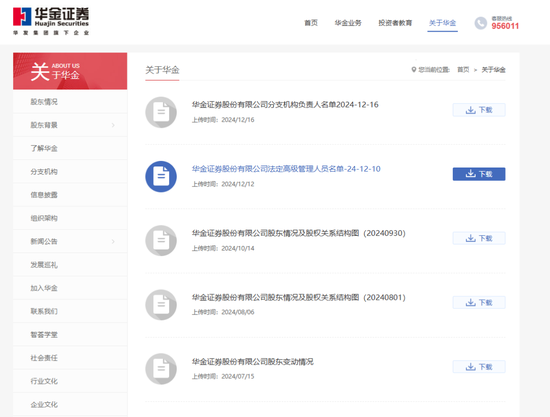The width and height of the screenshot is (550, 417).
Task: Click blue document icon for 法定高级管理人员名单
Action: [161, 176]
